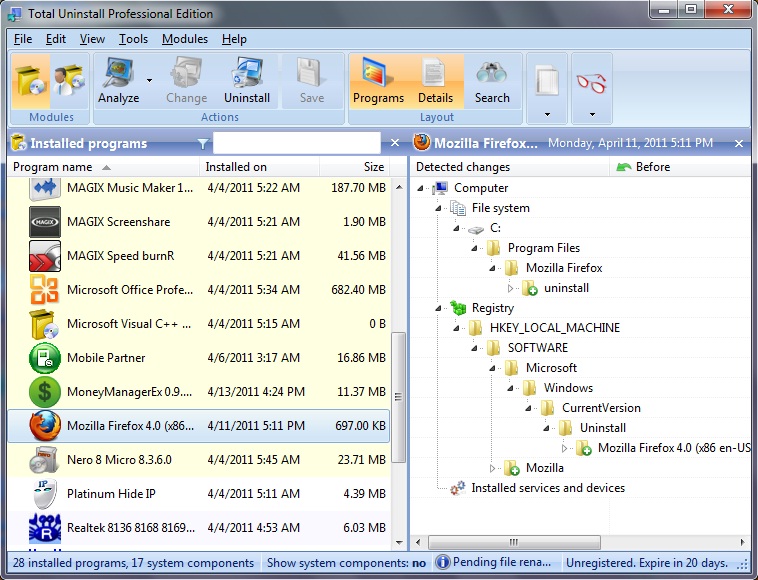
Task: Expand the Mozilla registry key node
Action: [x=492, y=468]
